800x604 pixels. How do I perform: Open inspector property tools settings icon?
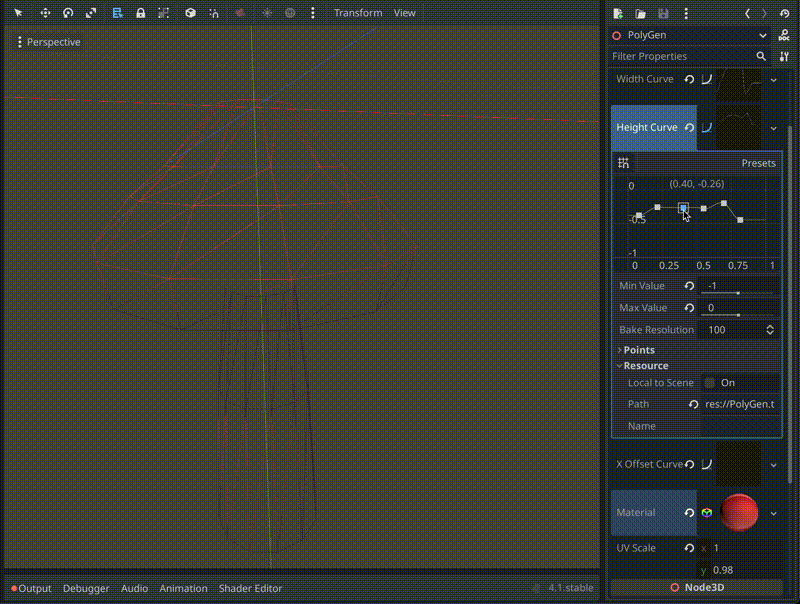(784, 56)
